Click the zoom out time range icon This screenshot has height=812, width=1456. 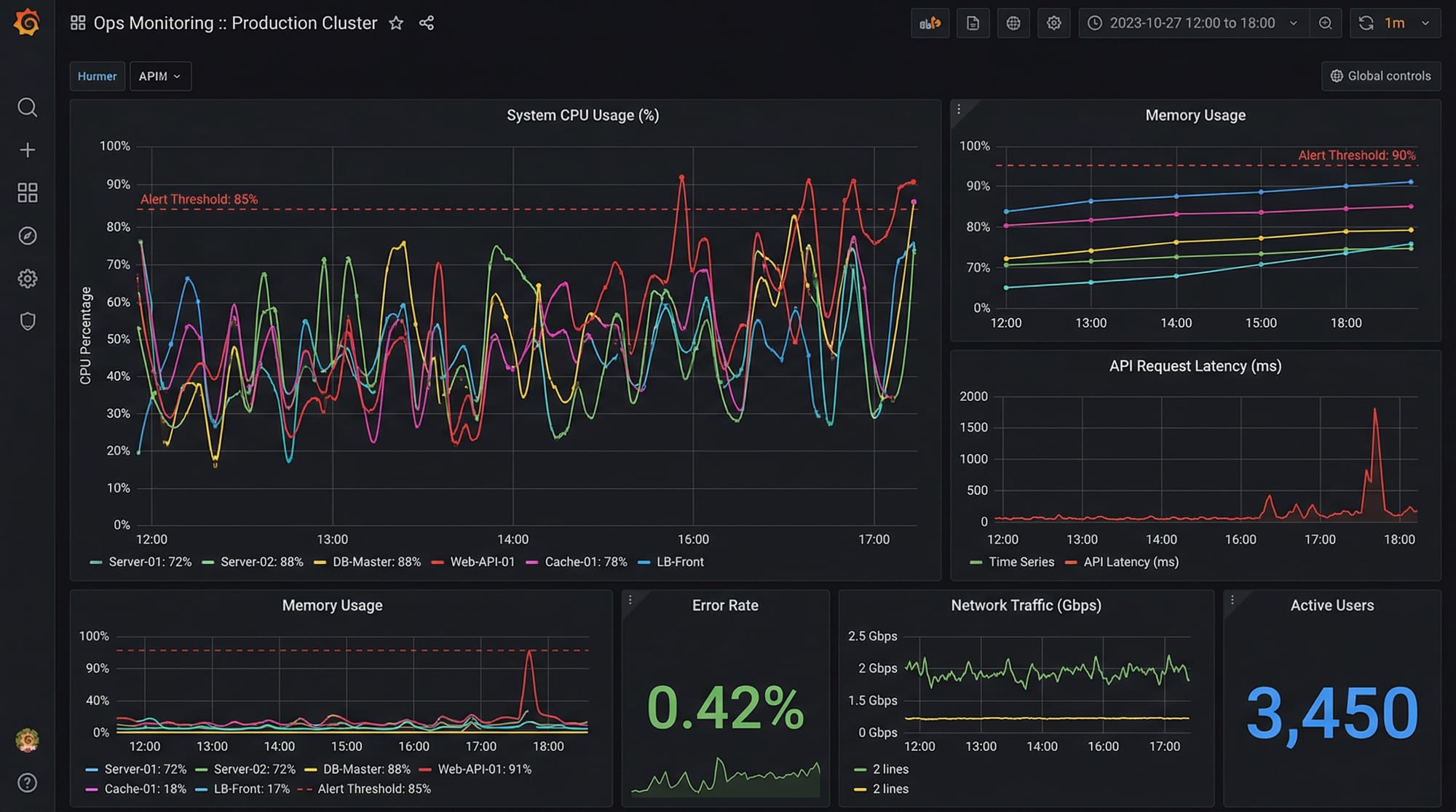1325,23
